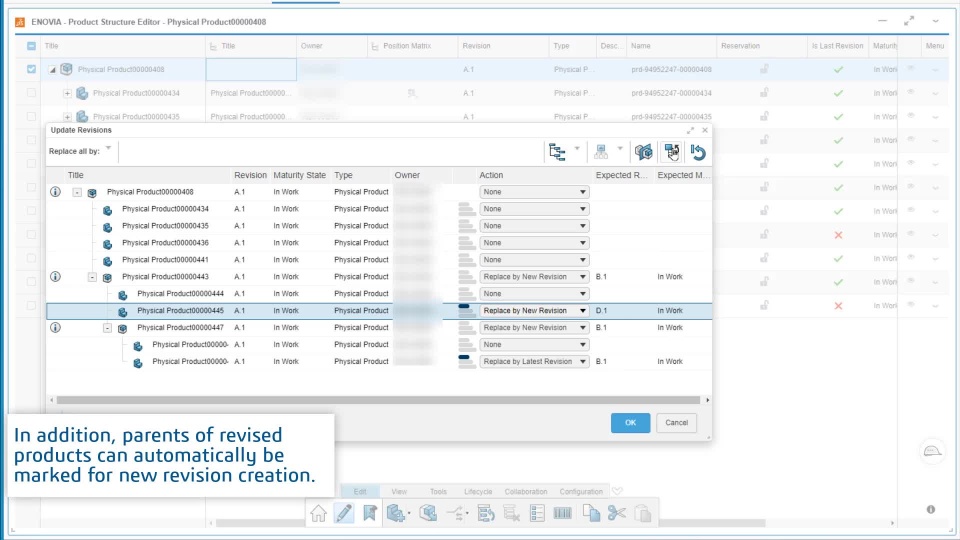Click the info icon for Physical Product00000408

pyautogui.click(x=55, y=192)
